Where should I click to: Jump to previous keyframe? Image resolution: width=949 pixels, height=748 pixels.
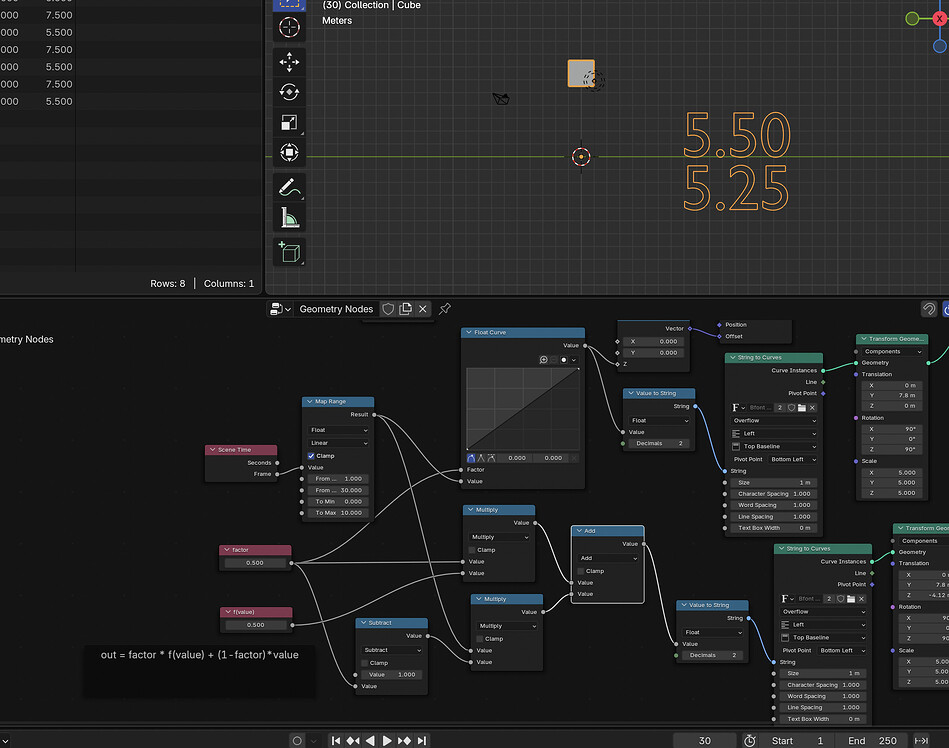point(353,741)
